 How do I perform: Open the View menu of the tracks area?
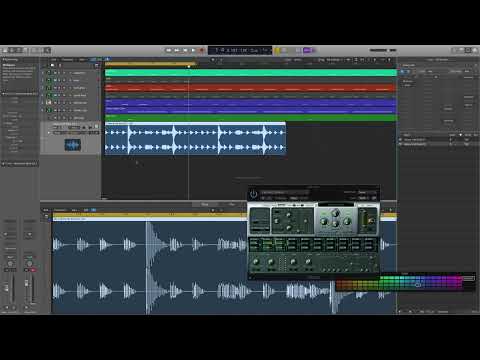point(82,60)
